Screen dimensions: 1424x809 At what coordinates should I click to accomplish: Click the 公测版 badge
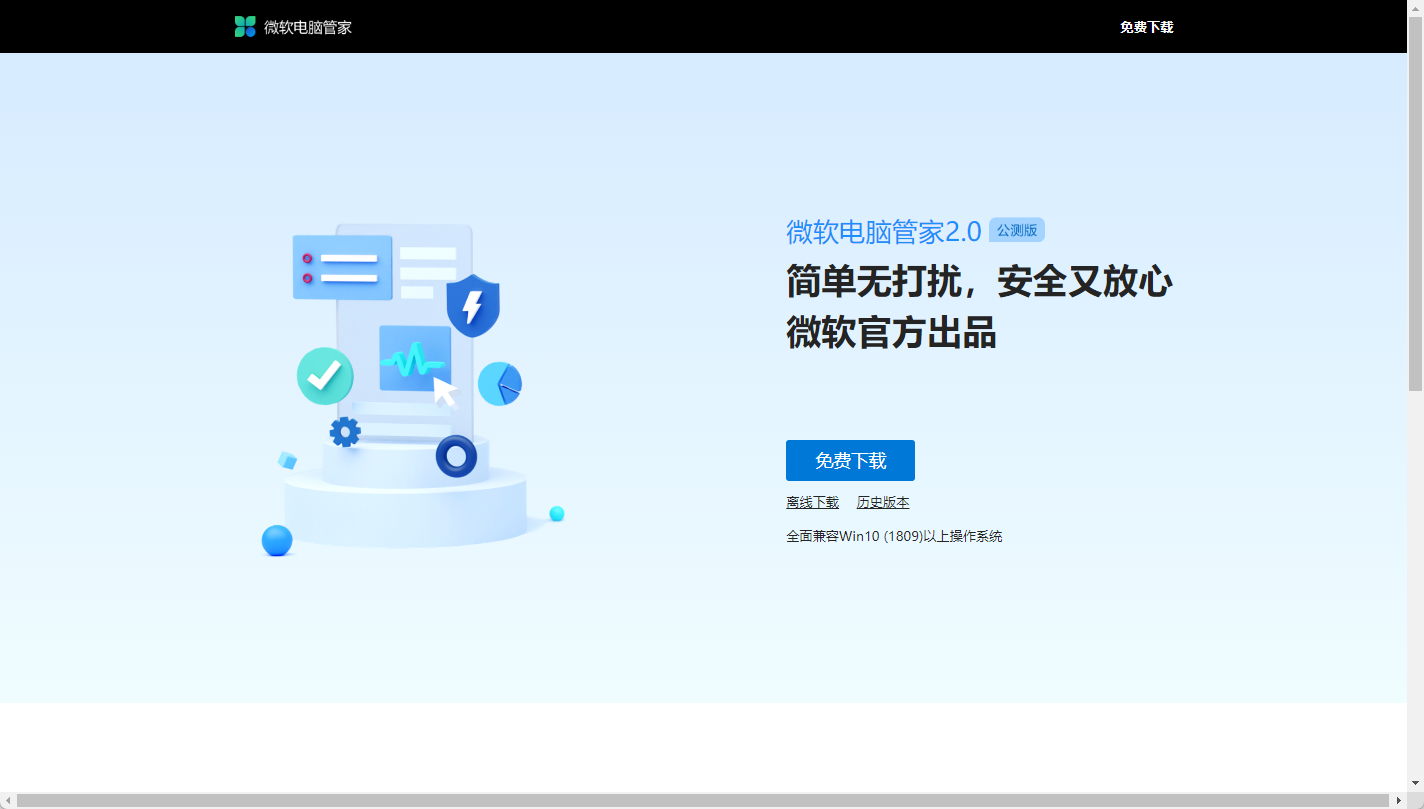1017,230
